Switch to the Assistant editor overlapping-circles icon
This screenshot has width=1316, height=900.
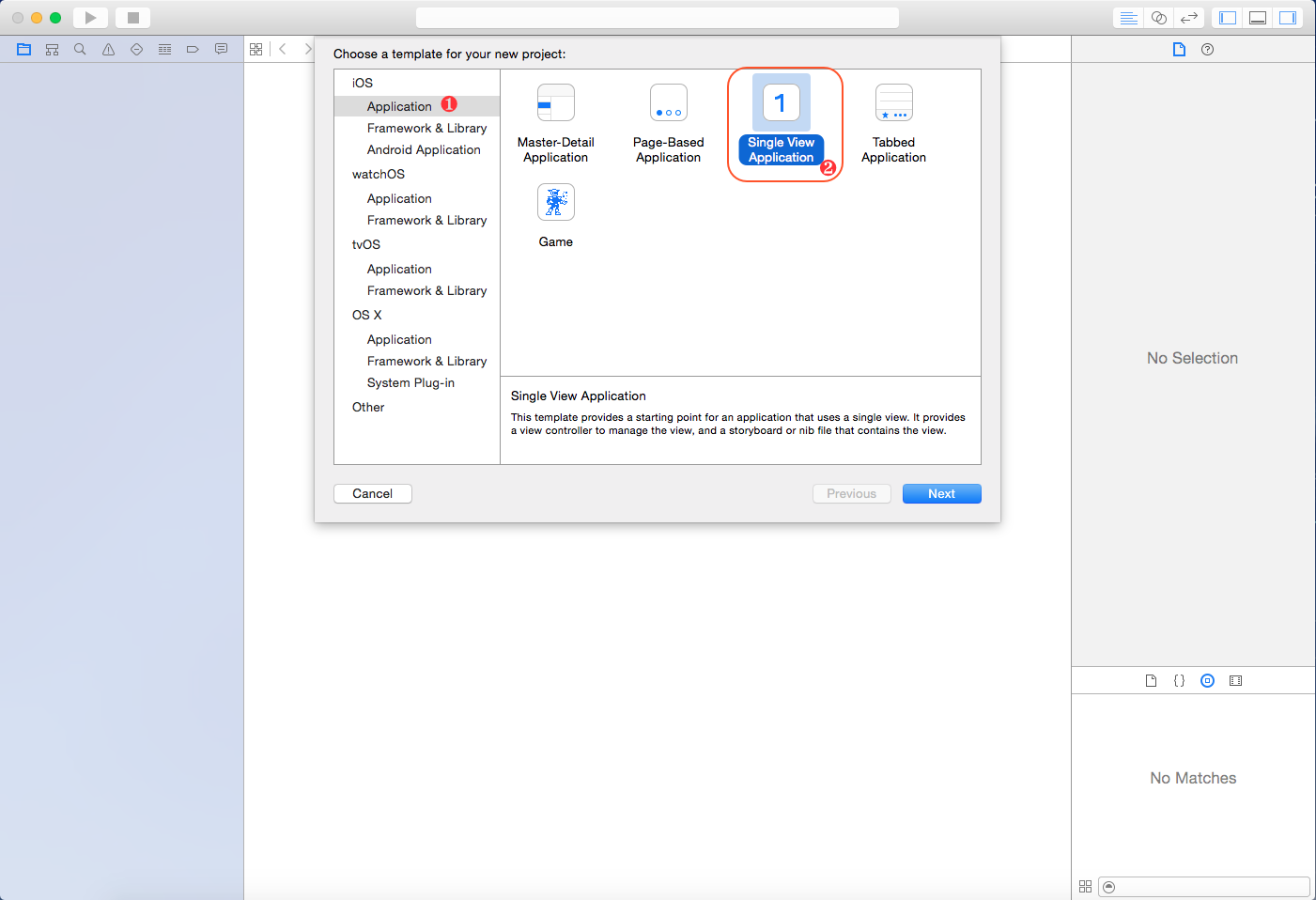click(1159, 18)
